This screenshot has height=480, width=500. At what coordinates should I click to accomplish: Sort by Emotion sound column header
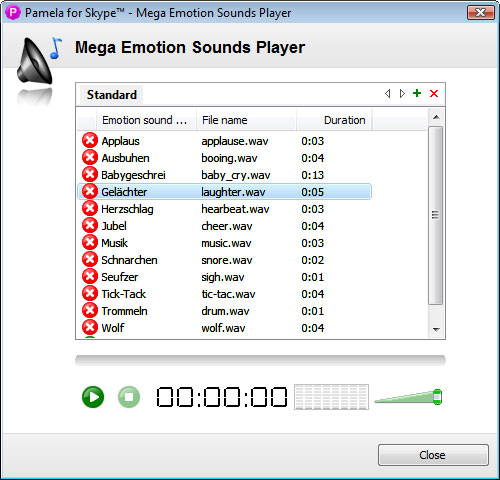tap(146, 120)
